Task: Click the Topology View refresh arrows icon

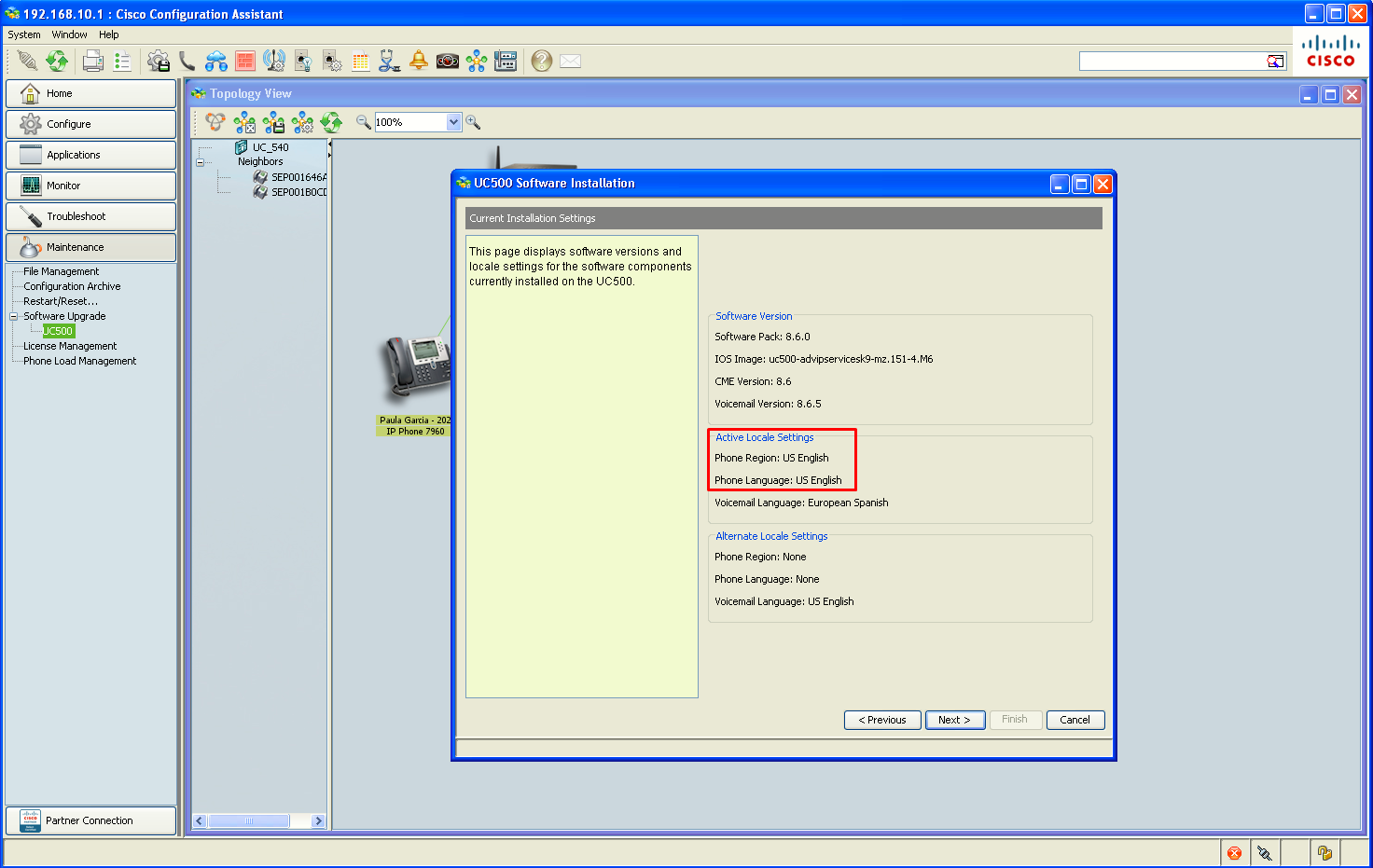Action: (x=331, y=122)
